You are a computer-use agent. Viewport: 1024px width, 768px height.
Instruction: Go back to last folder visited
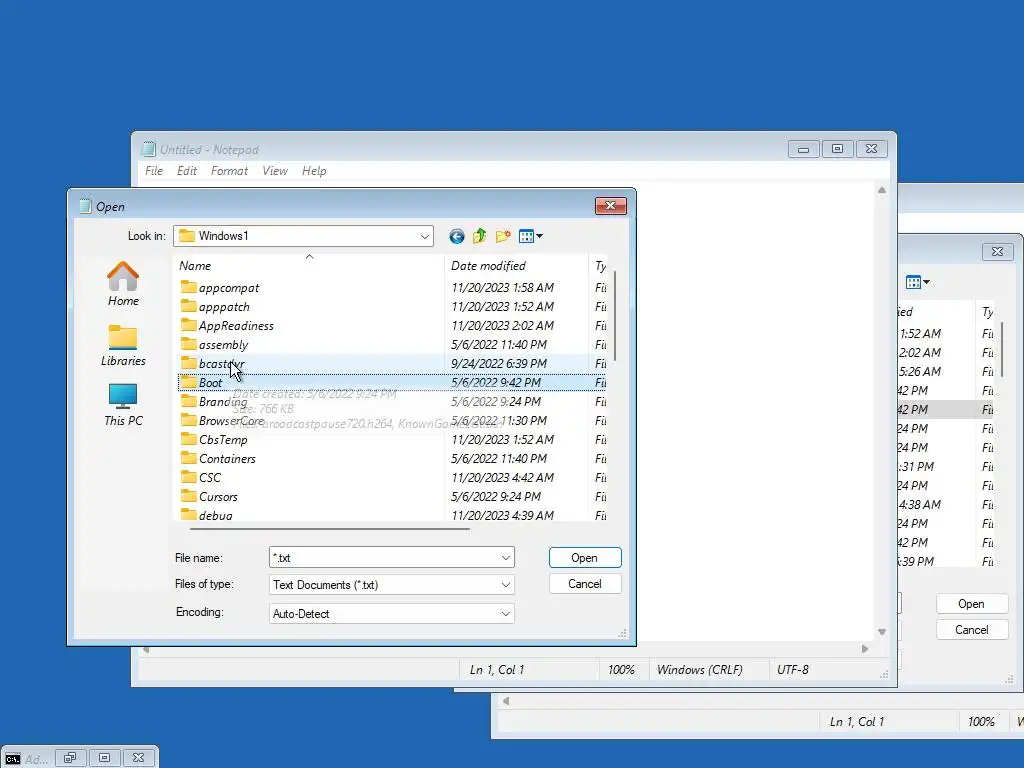(456, 236)
